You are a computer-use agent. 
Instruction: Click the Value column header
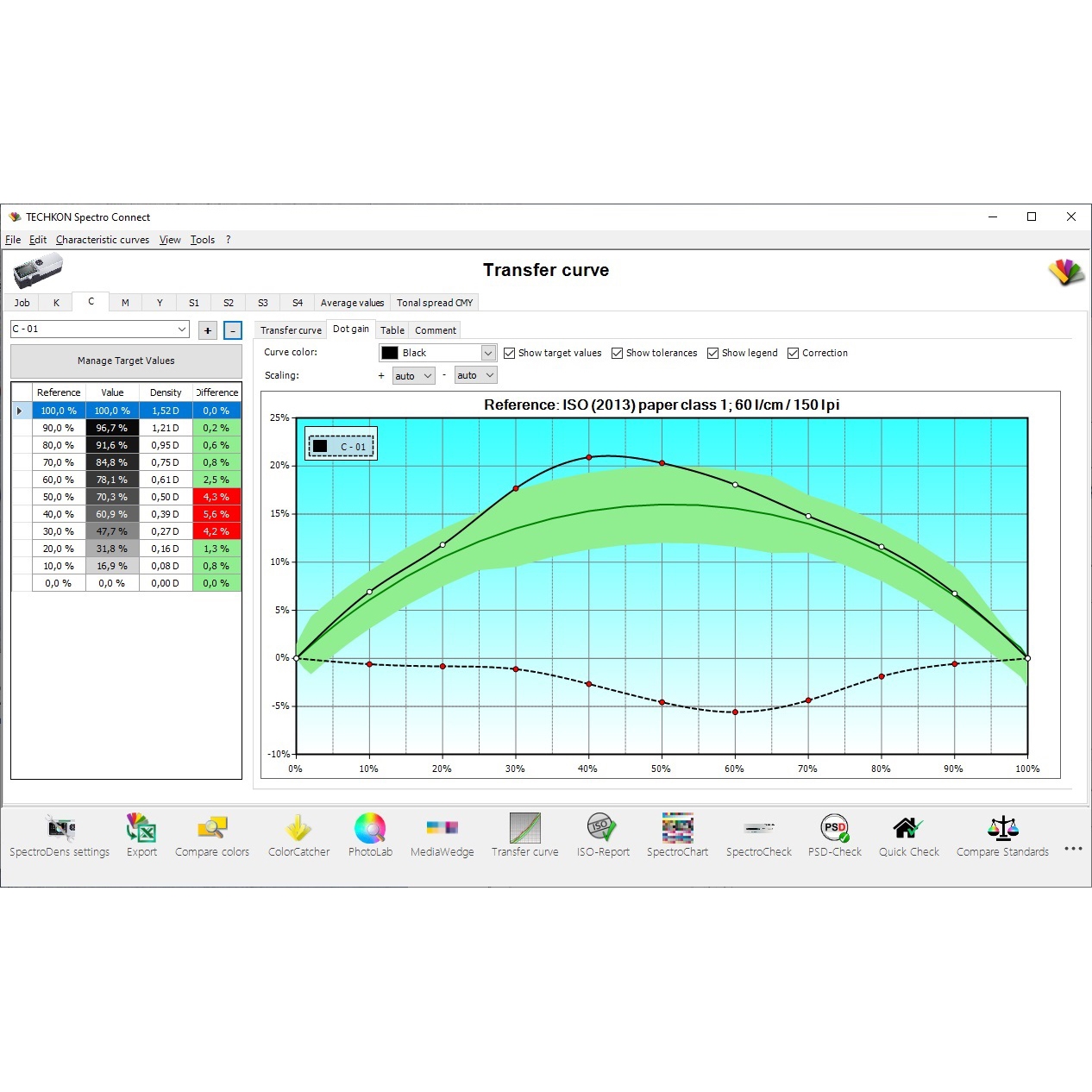click(x=112, y=392)
